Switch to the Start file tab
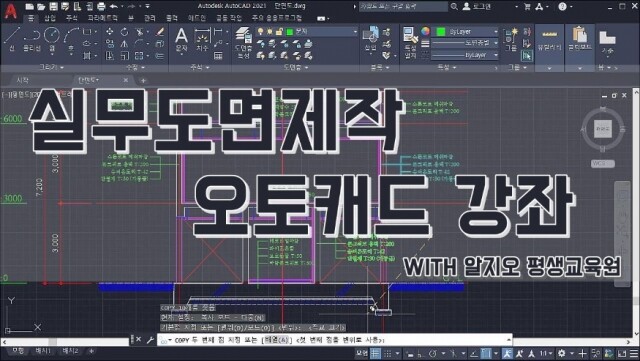The width and height of the screenshot is (640, 361). pyautogui.click(x=22, y=80)
